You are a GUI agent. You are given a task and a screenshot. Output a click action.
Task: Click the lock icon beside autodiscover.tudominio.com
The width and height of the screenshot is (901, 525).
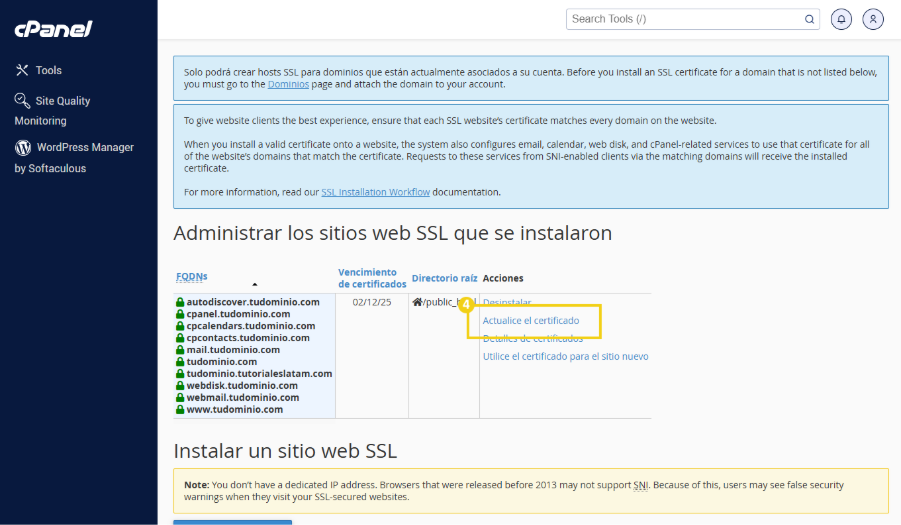180,302
